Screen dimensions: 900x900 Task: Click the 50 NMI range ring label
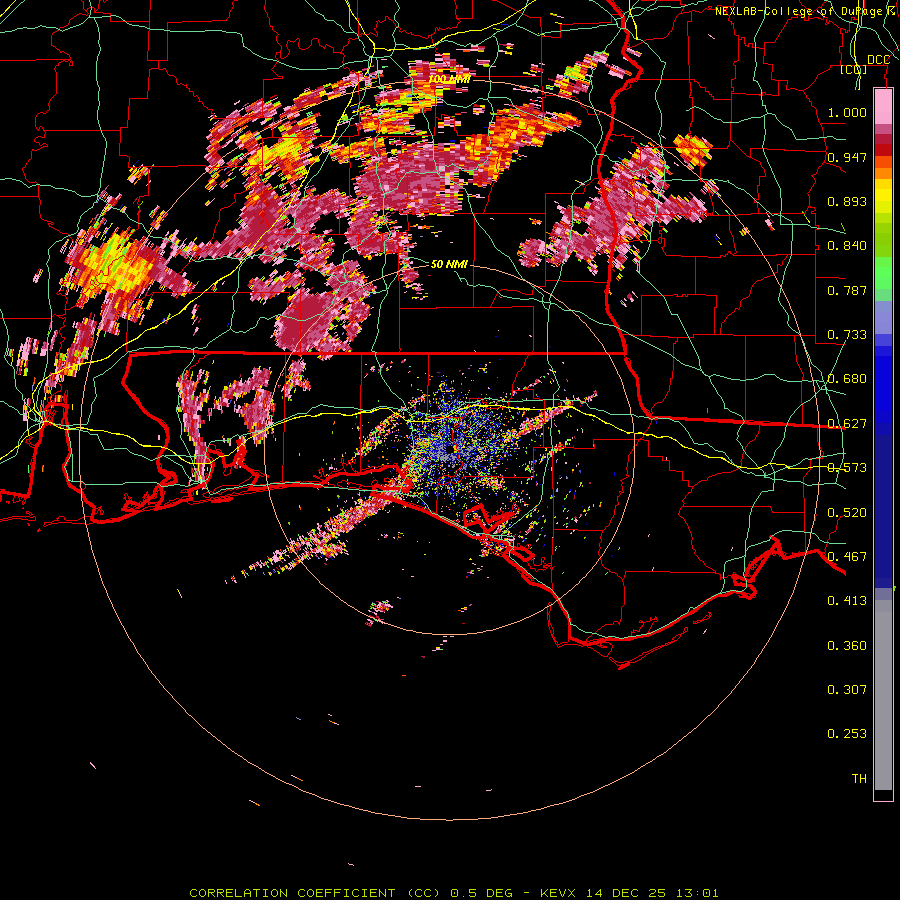pyautogui.click(x=449, y=264)
